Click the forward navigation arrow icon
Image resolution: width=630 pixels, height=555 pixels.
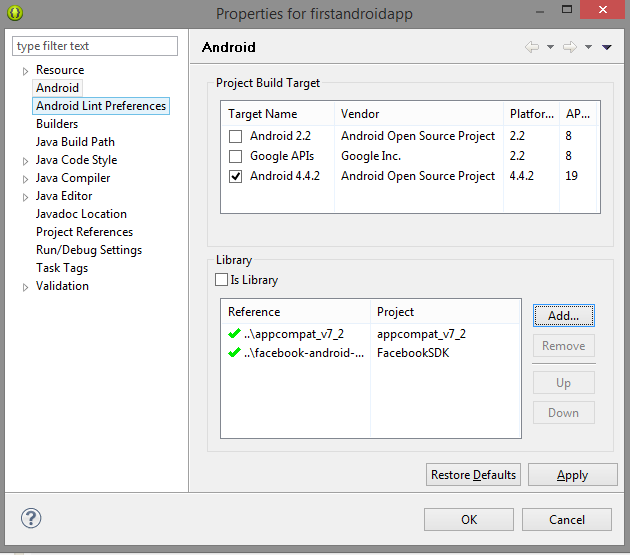coord(570,47)
